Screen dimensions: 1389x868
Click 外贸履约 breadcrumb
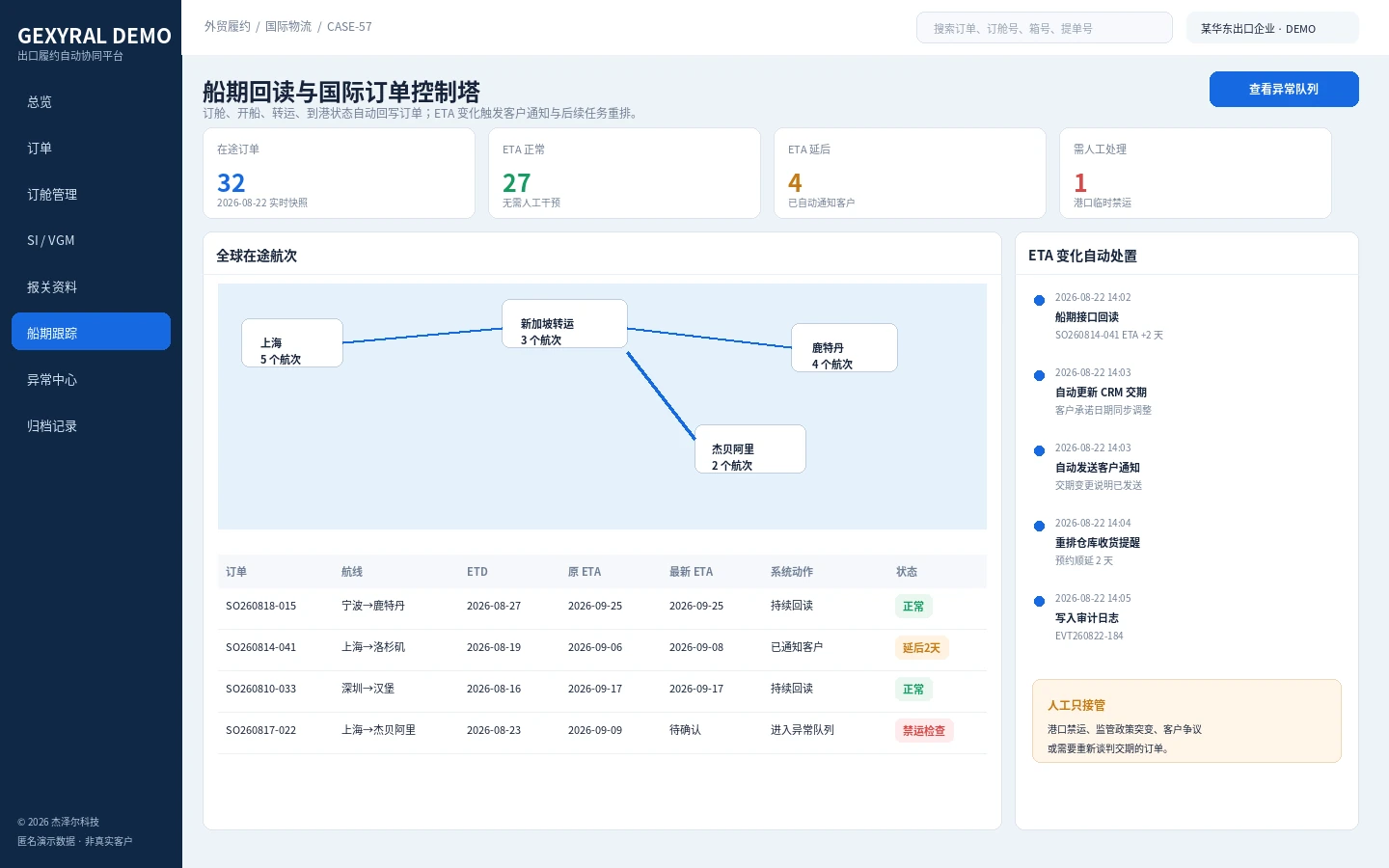click(228, 27)
